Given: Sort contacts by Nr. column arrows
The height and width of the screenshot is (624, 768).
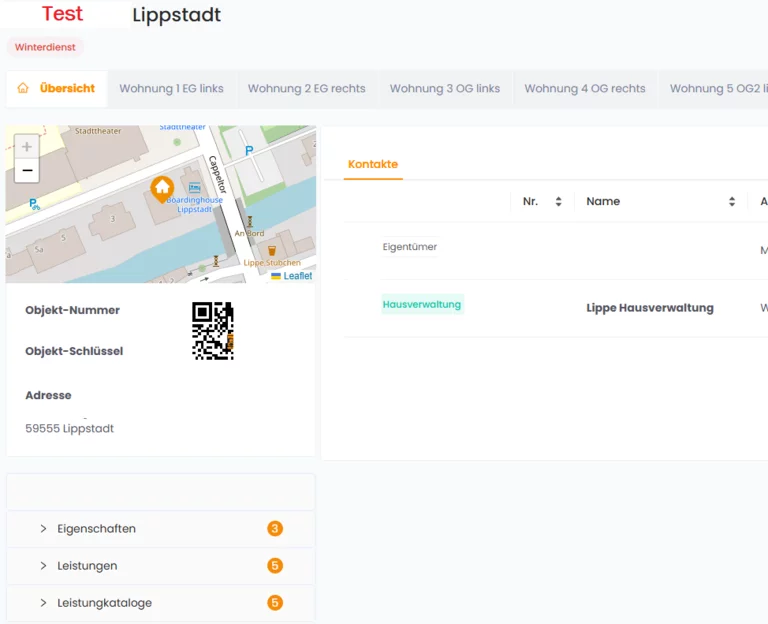Looking at the screenshot, I should [558, 202].
